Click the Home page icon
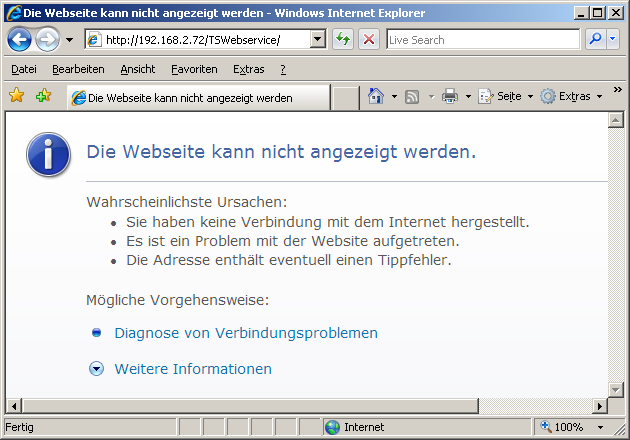The height and width of the screenshot is (440, 630). (376, 97)
